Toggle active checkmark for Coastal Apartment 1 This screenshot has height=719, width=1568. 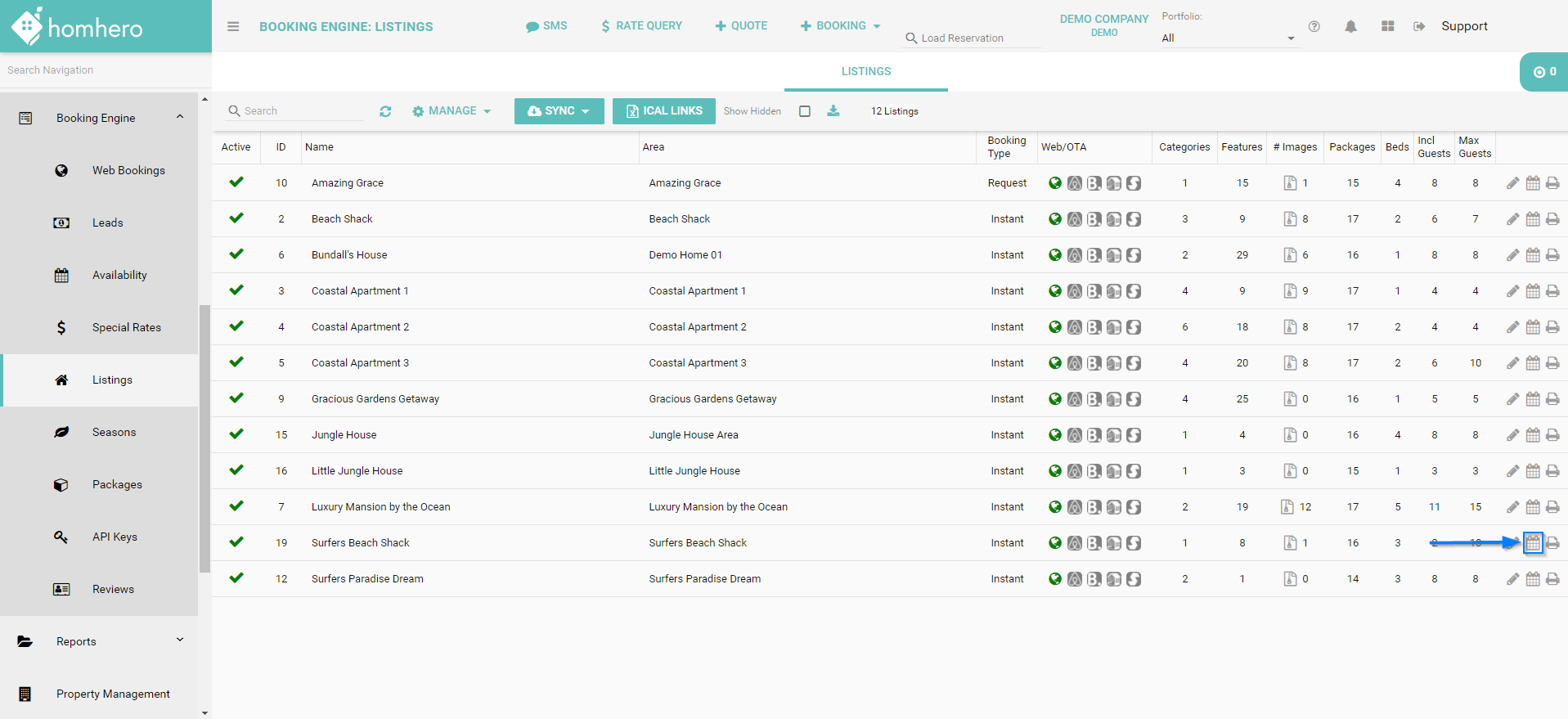point(236,290)
